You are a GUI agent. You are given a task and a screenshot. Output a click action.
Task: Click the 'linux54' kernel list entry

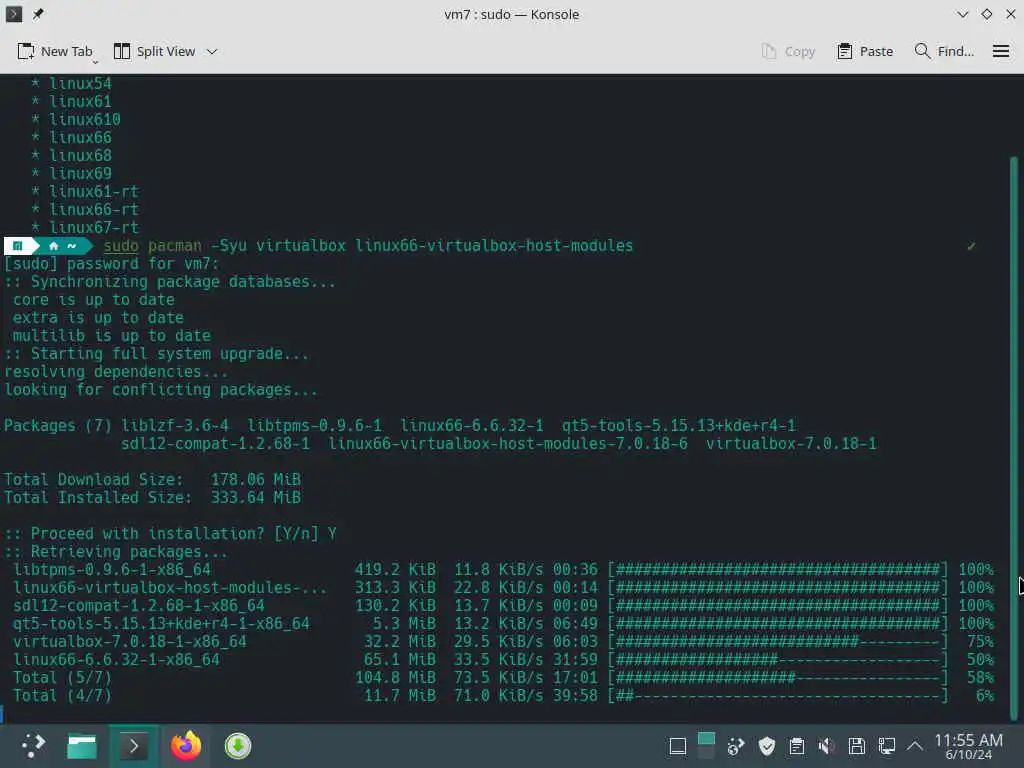tap(80, 84)
